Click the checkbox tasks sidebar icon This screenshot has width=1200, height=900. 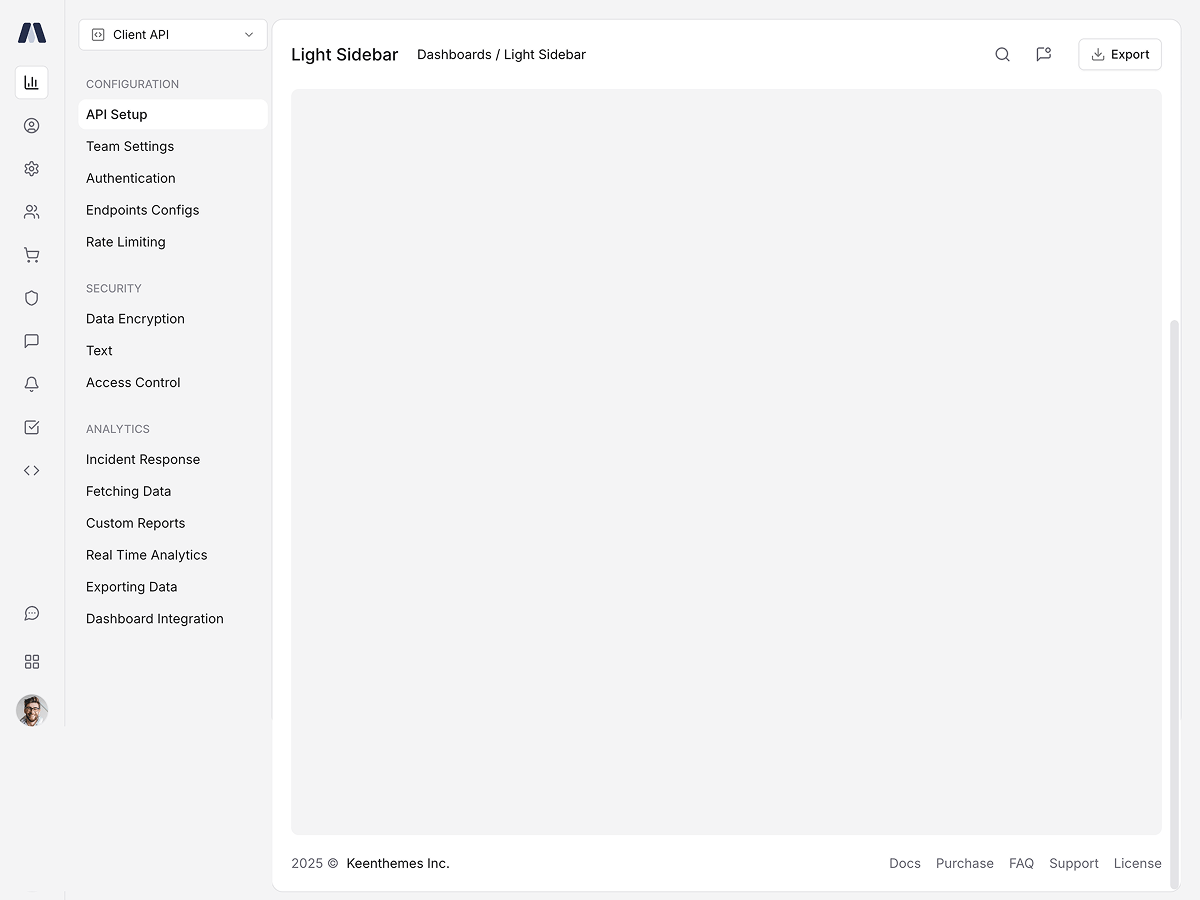click(x=31, y=427)
